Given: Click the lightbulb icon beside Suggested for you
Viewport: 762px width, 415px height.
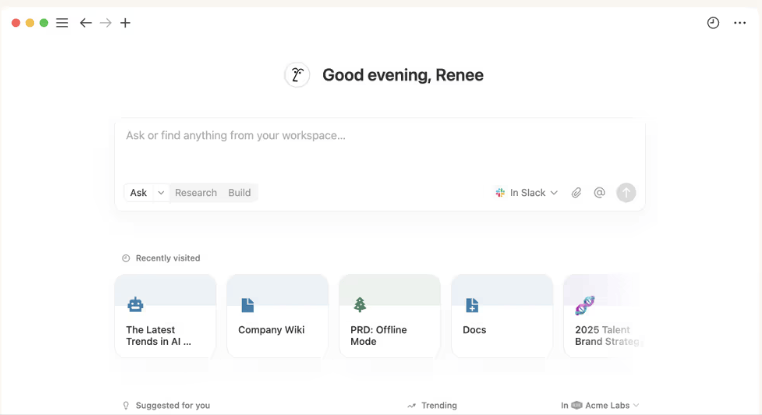Looking at the screenshot, I should click(x=126, y=405).
